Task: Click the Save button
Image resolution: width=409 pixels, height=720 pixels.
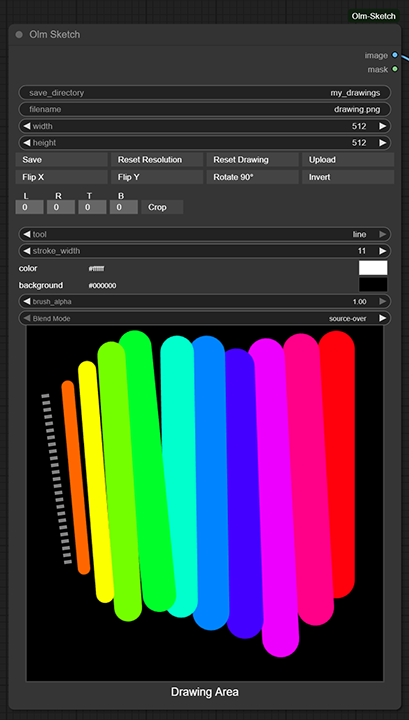Action: click(x=62, y=160)
